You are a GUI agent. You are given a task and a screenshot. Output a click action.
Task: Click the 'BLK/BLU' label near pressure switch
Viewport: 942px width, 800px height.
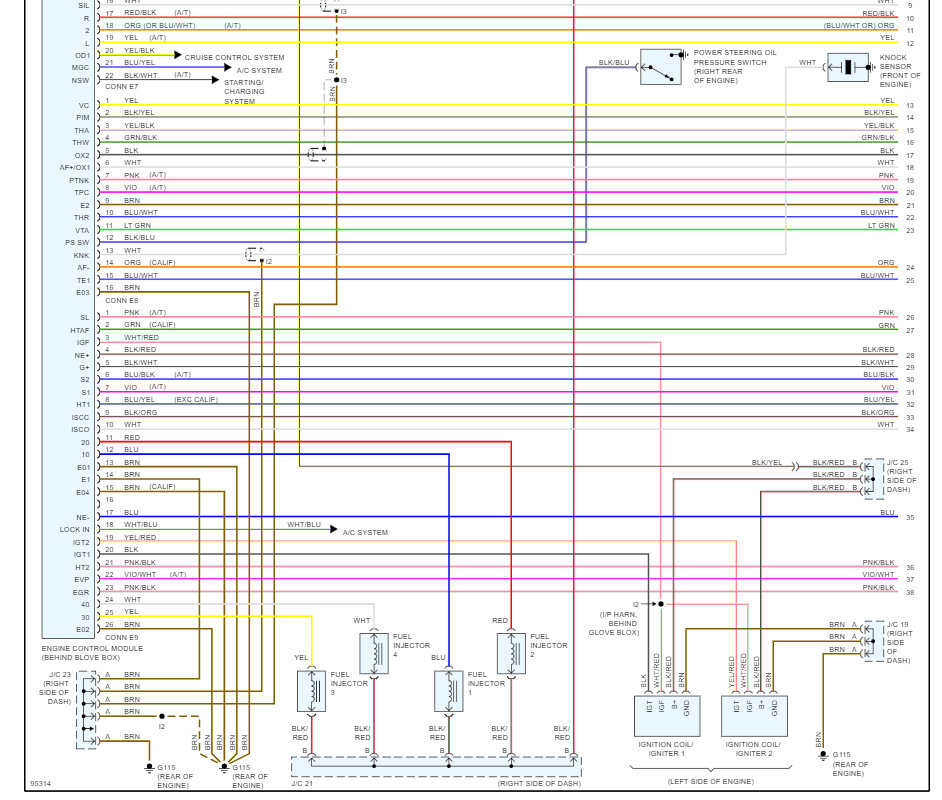pyautogui.click(x=614, y=62)
